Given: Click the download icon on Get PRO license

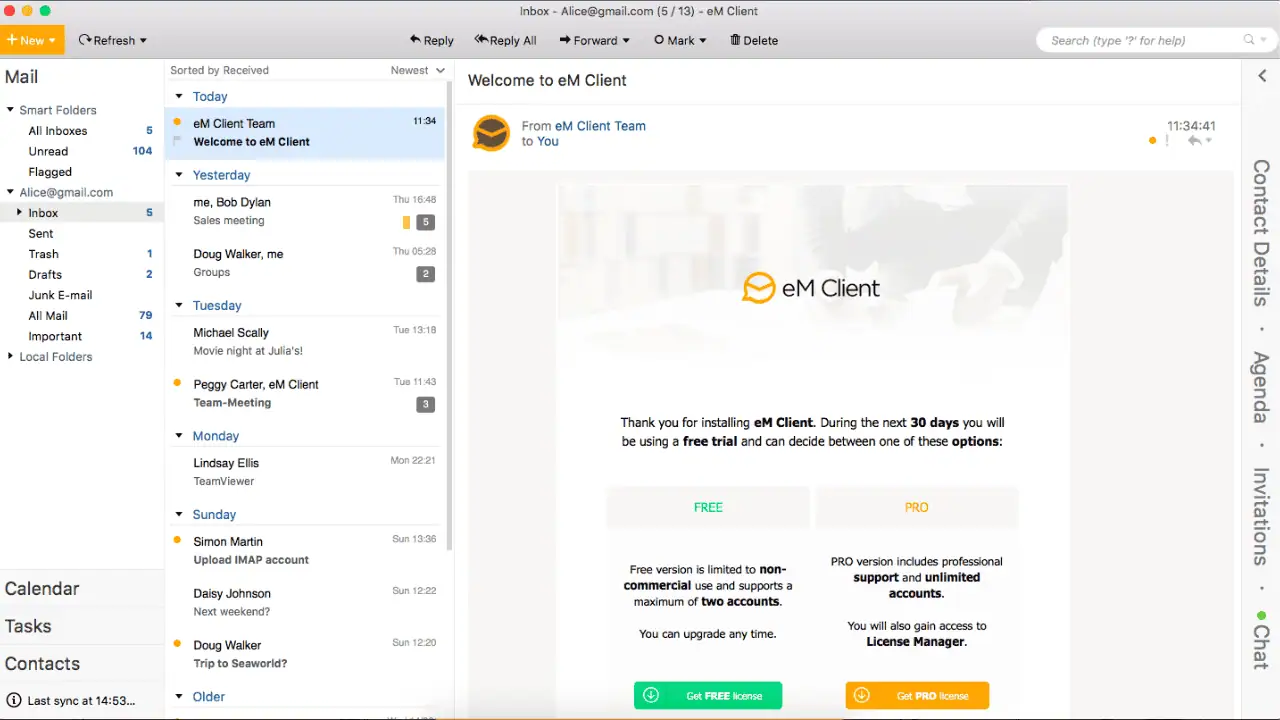Looking at the screenshot, I should (862, 695).
